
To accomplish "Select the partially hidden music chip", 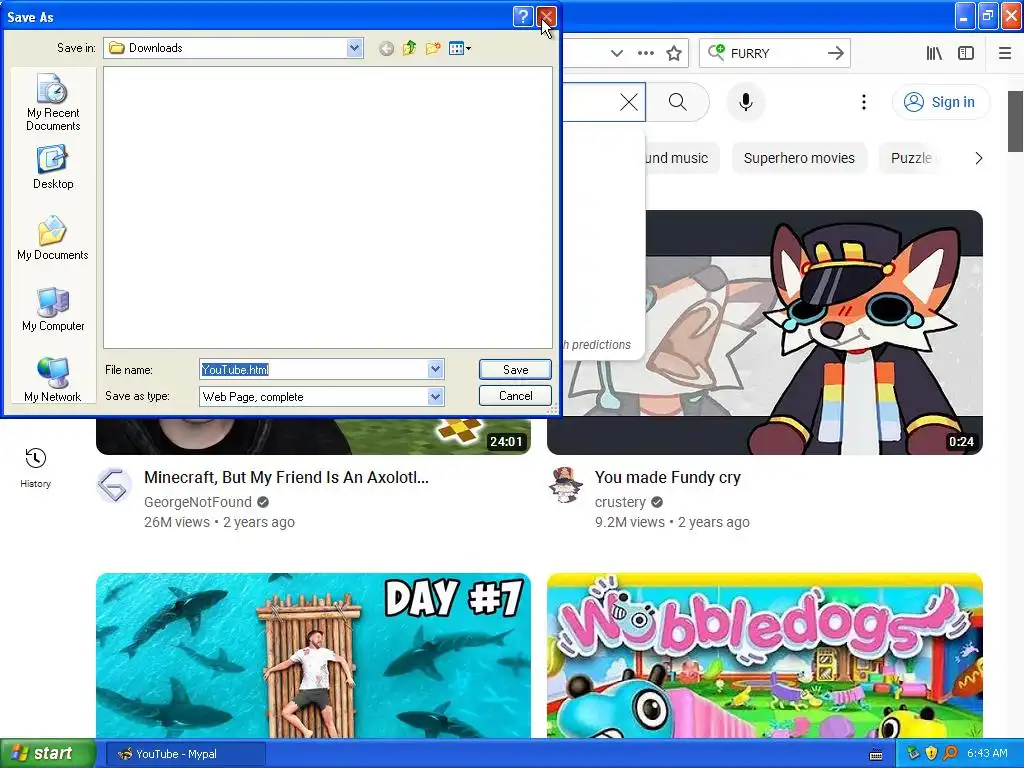I will tap(681, 158).
